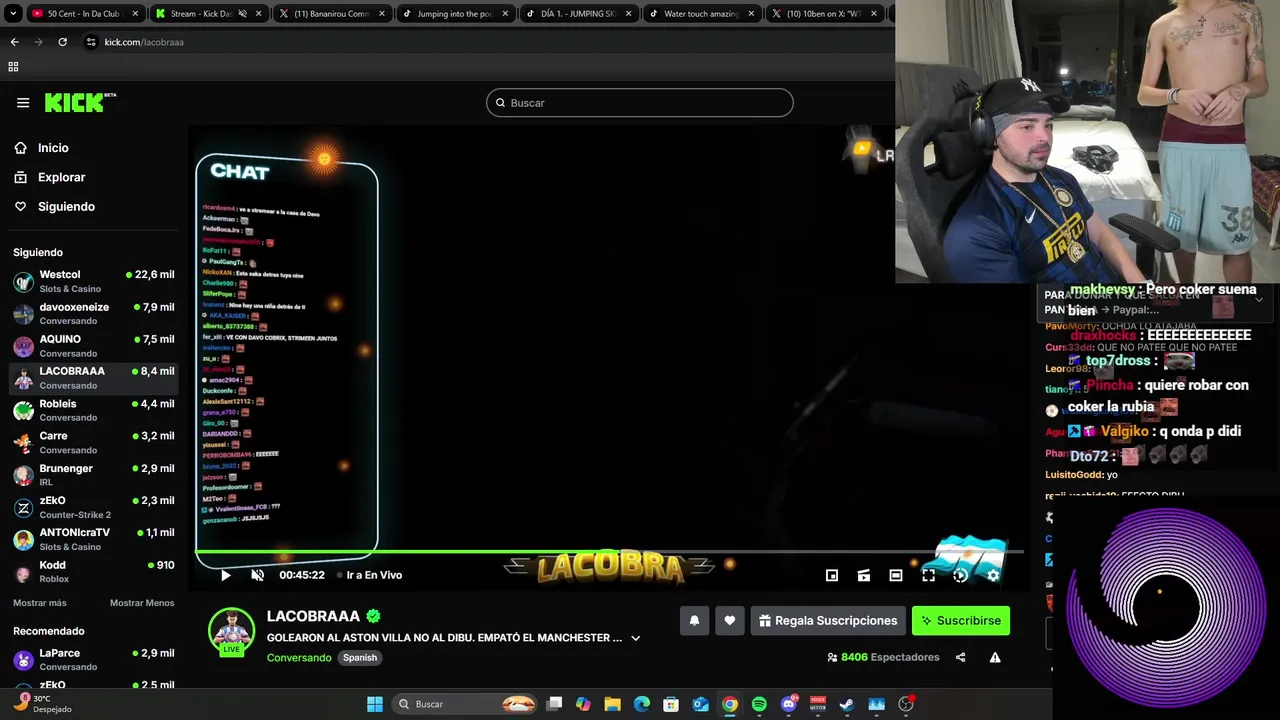The width and height of the screenshot is (1280, 720).
Task: Open video player settings gear
Action: tap(993, 575)
